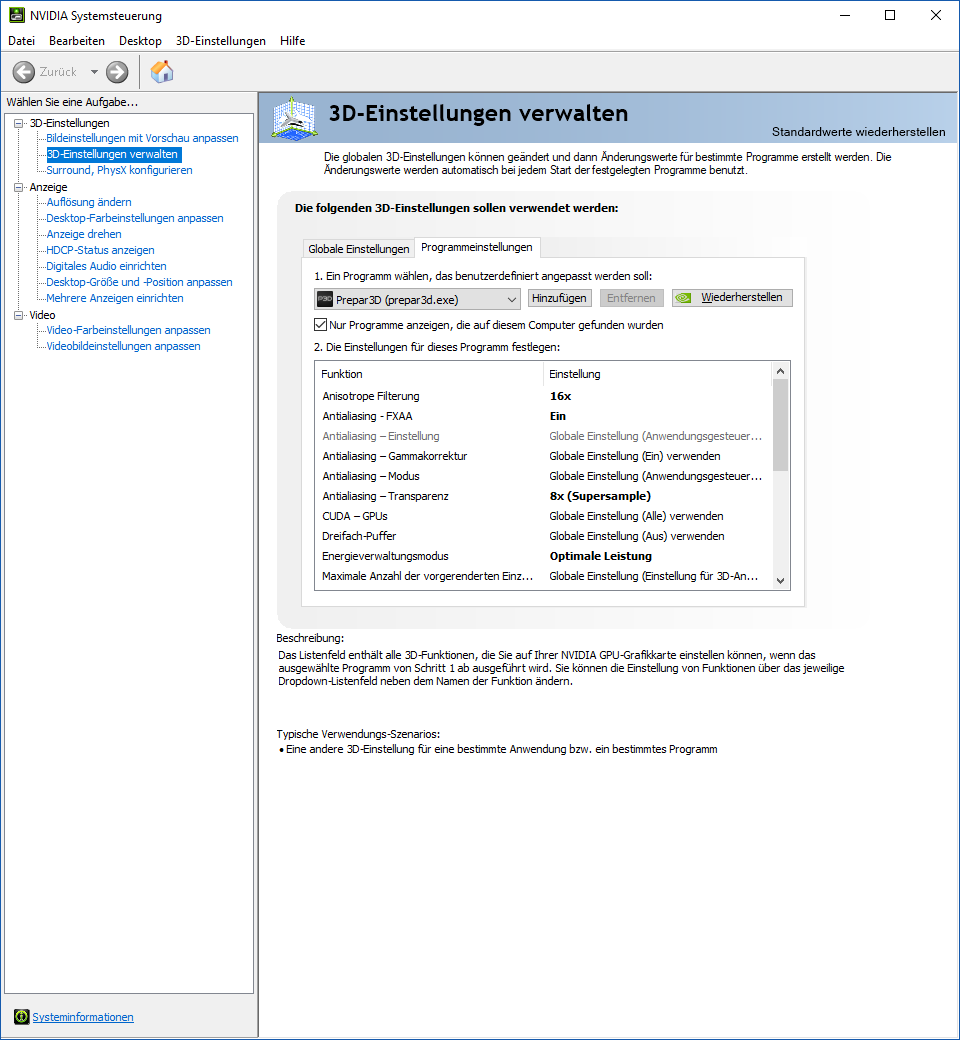Screen dimensions: 960x1040
Task: Open the Home icon in toolbar
Action: pos(162,72)
